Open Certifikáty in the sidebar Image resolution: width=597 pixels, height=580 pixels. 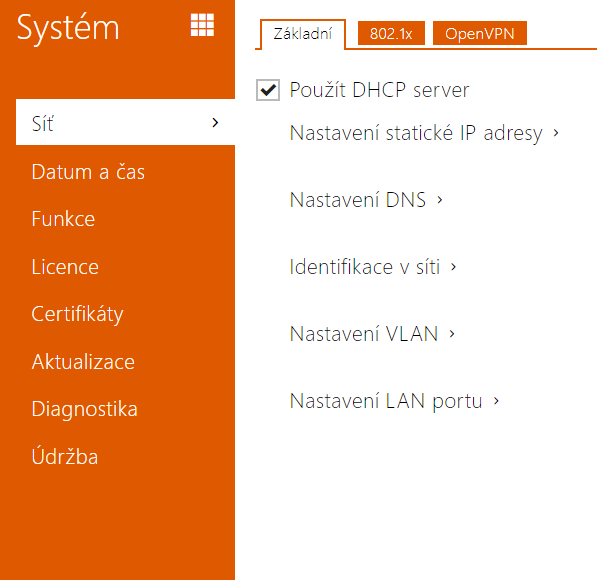pyautogui.click(x=77, y=315)
